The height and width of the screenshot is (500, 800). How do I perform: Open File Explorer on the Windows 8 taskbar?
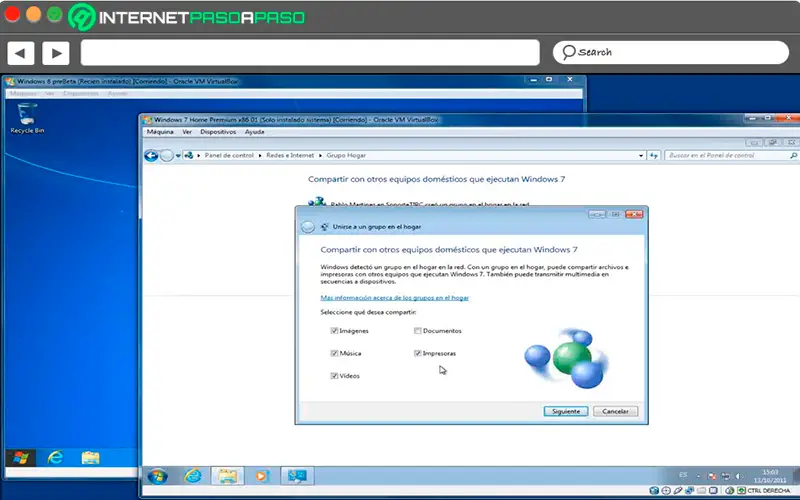click(90, 458)
